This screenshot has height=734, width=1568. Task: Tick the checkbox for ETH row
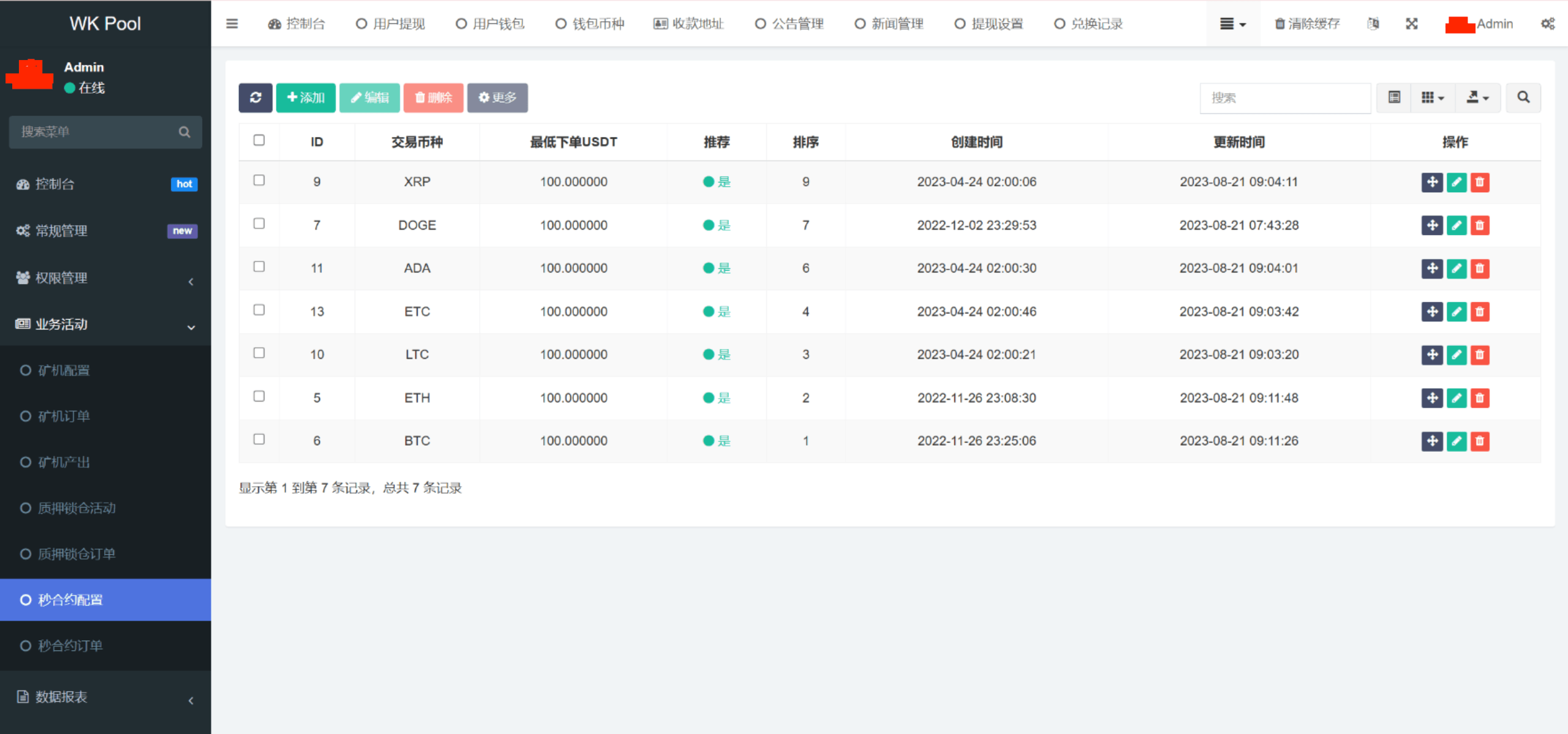tap(259, 396)
